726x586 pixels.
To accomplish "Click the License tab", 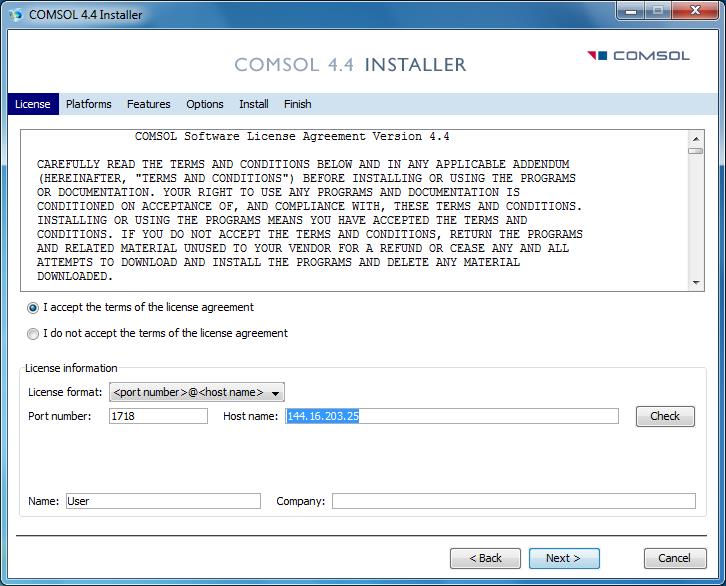I will (33, 104).
